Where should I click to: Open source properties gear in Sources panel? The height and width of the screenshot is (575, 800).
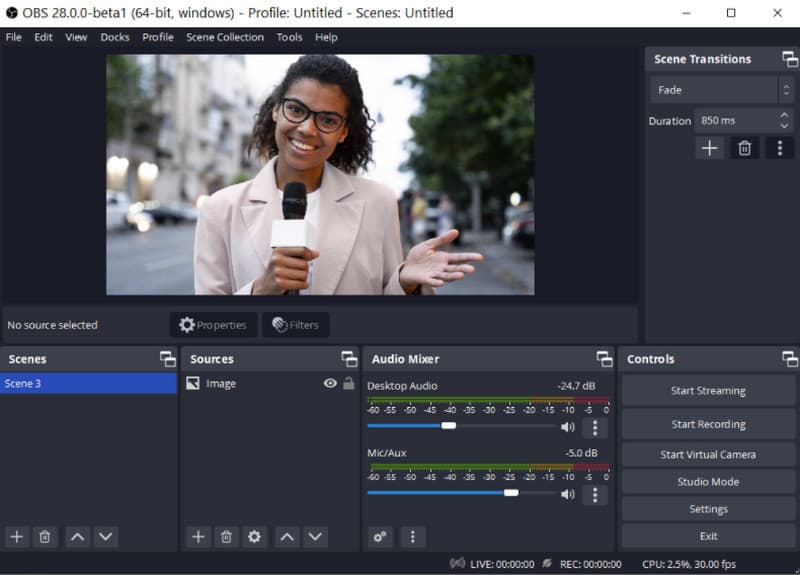click(x=254, y=537)
